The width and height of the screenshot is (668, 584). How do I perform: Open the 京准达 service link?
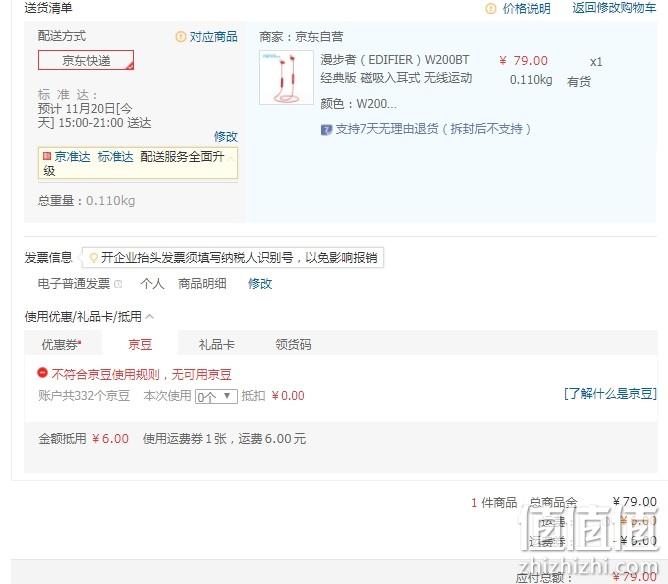click(x=72, y=157)
